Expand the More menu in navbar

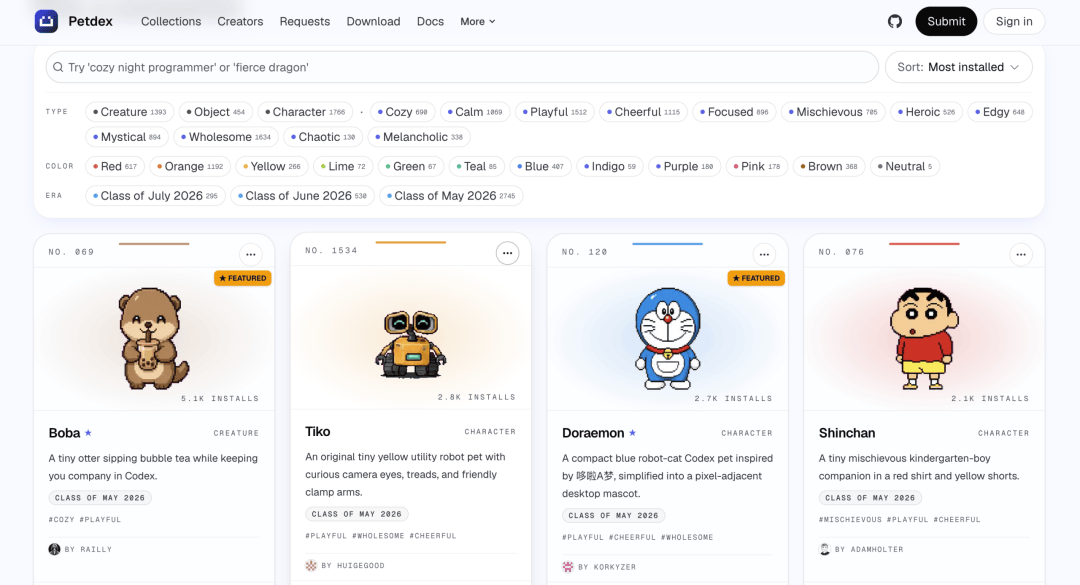(x=478, y=21)
